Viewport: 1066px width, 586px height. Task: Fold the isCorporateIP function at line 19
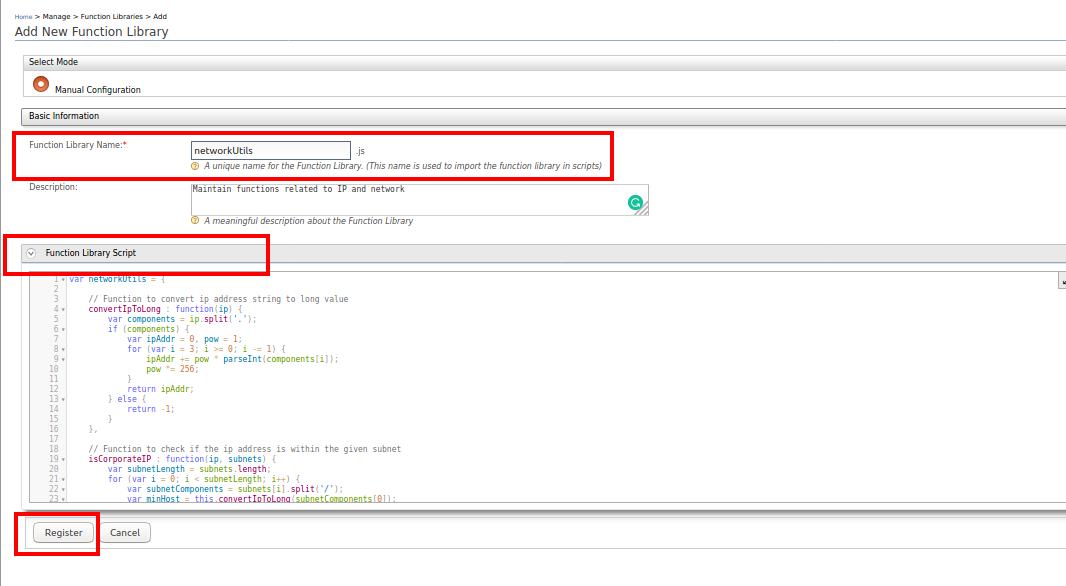63,459
